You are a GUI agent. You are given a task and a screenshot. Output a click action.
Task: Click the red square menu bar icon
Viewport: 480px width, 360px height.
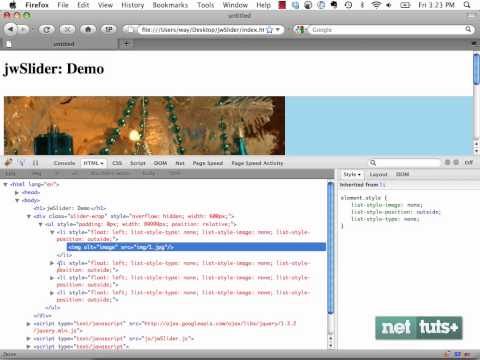[x=282, y=5]
